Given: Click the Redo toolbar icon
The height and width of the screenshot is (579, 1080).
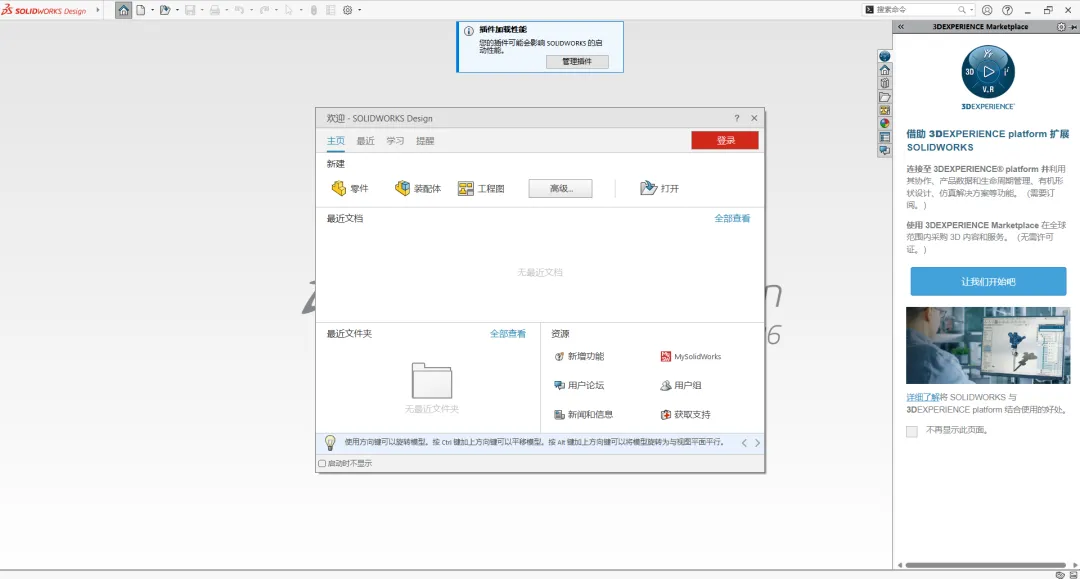Looking at the screenshot, I should coord(264,10).
